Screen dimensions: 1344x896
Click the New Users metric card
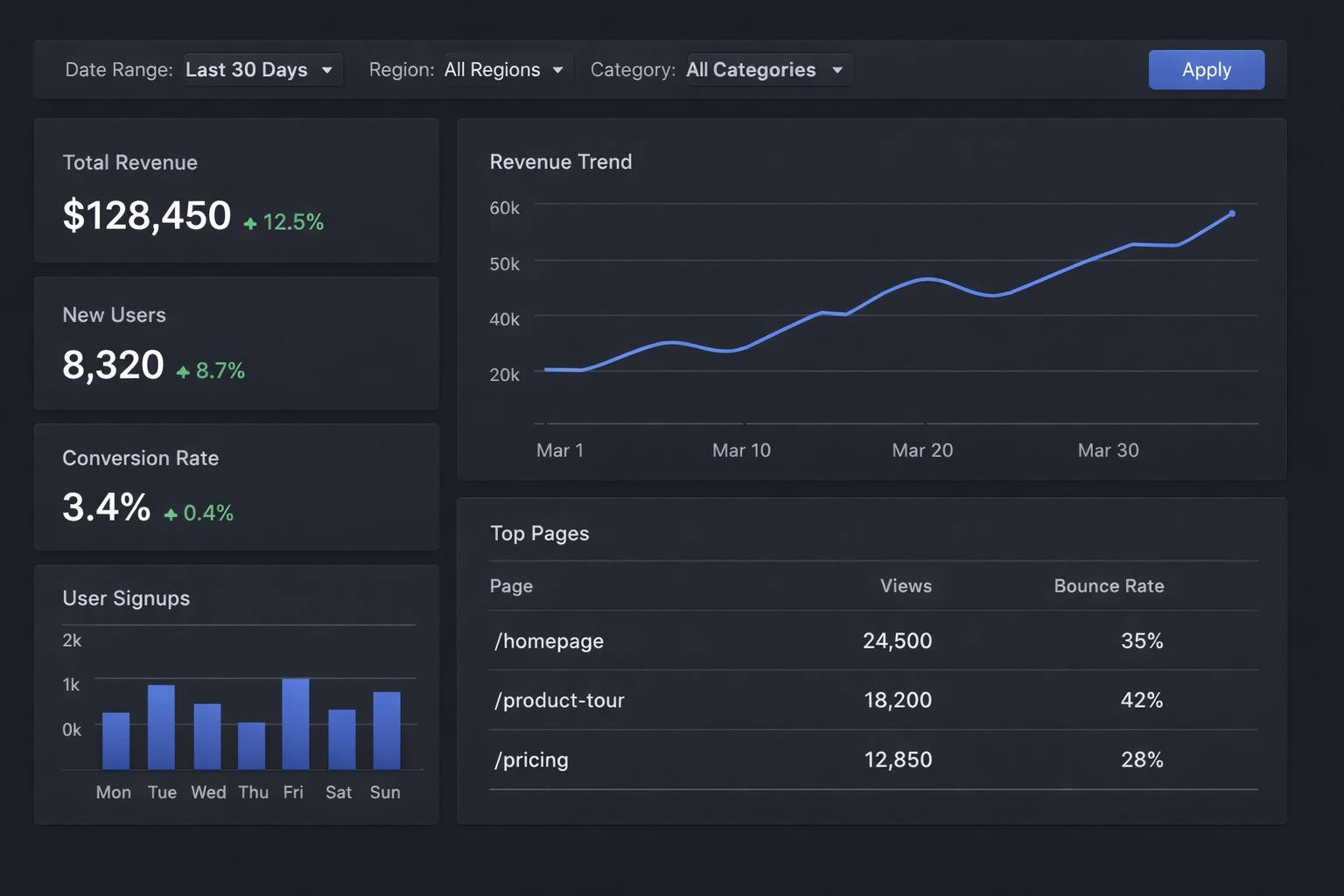pyautogui.click(x=235, y=343)
